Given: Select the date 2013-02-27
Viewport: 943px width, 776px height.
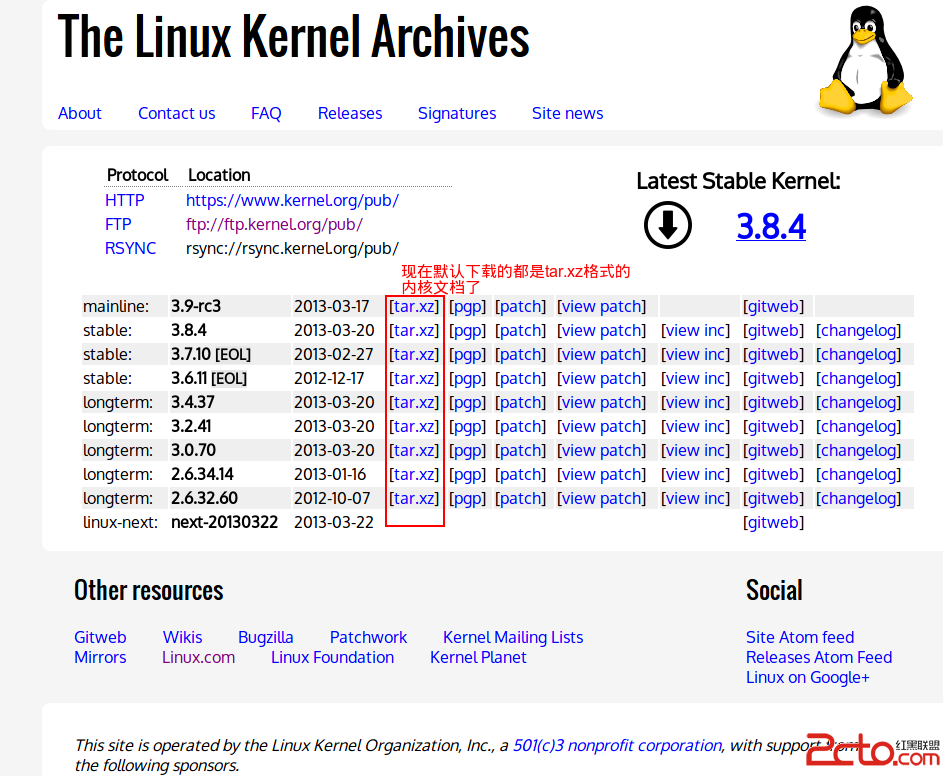Looking at the screenshot, I should [x=334, y=354].
